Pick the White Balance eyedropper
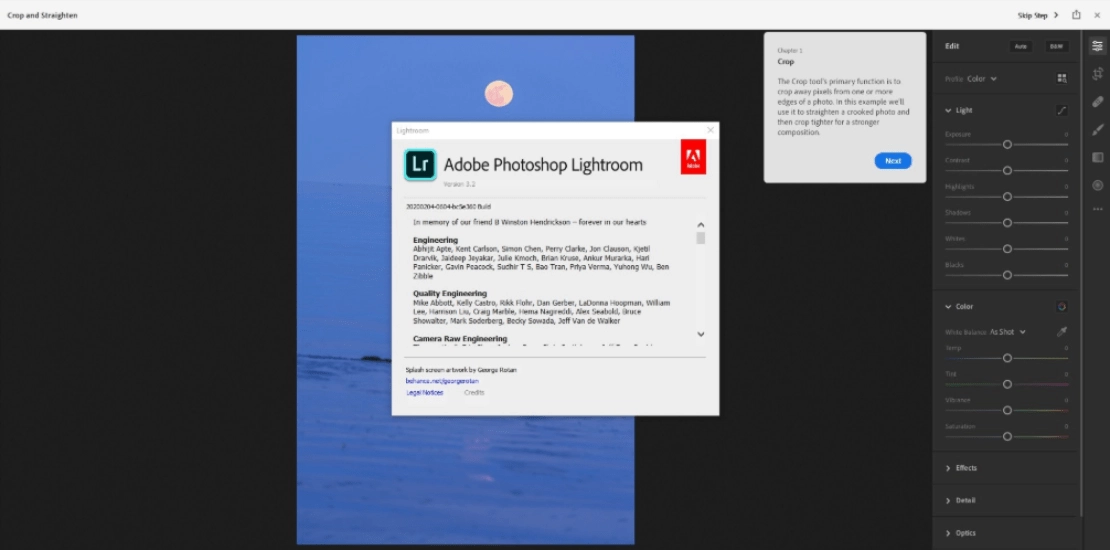The image size is (1110, 550). 1061,331
